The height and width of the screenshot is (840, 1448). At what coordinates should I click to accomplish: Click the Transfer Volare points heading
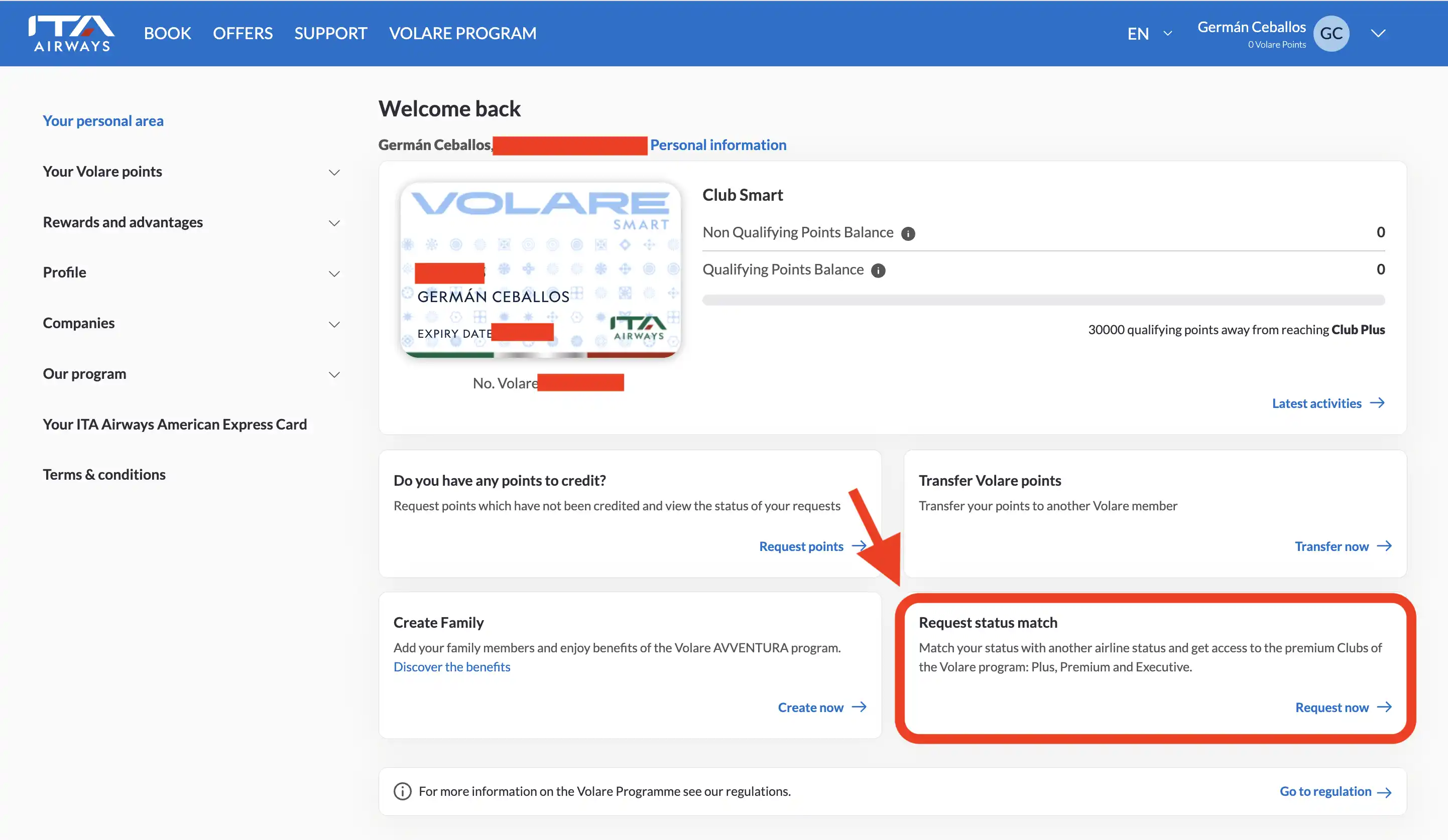(x=990, y=480)
